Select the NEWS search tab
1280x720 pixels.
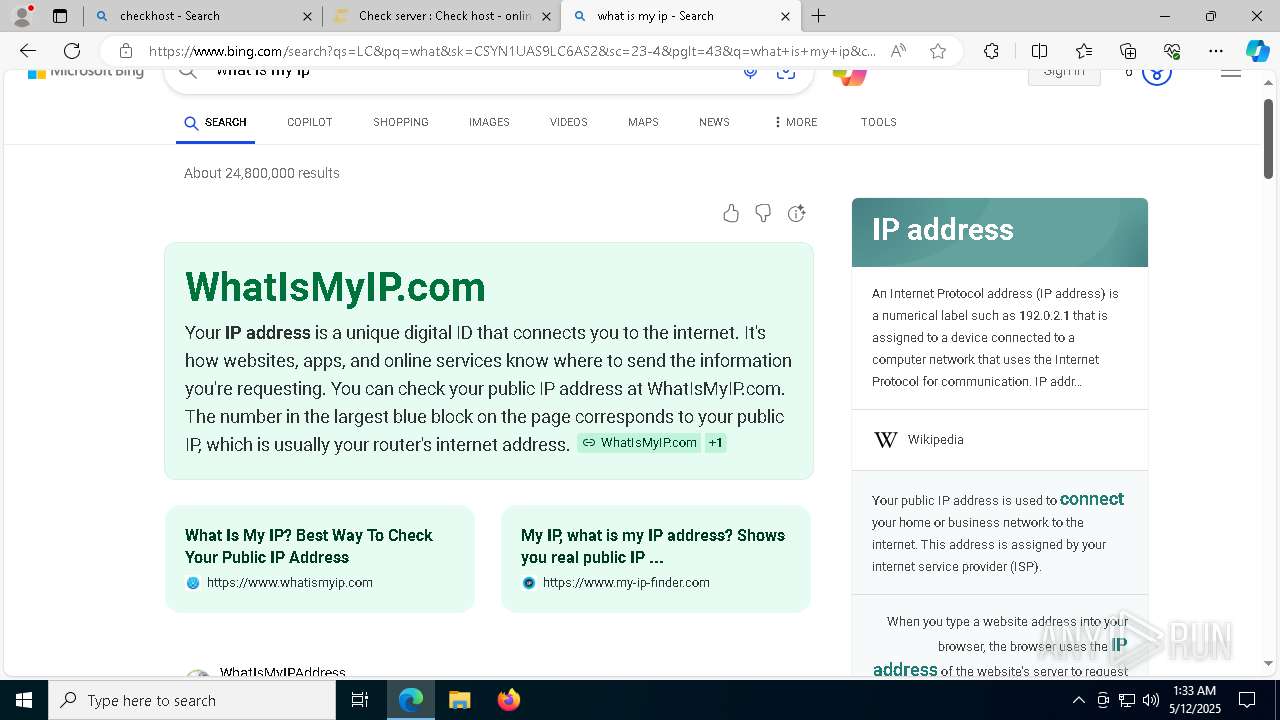click(x=714, y=122)
